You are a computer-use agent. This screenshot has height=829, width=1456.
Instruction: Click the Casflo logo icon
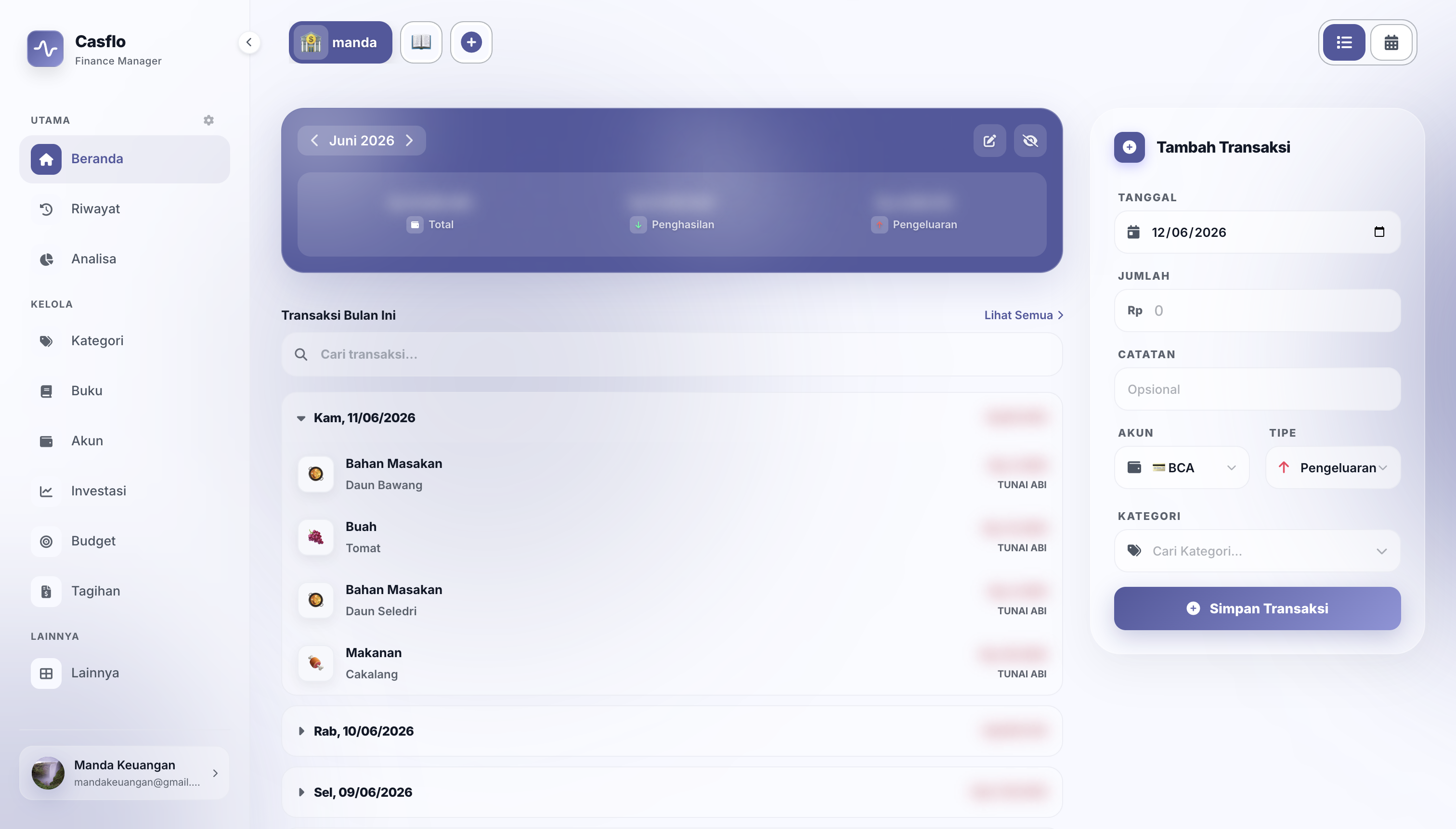45,49
